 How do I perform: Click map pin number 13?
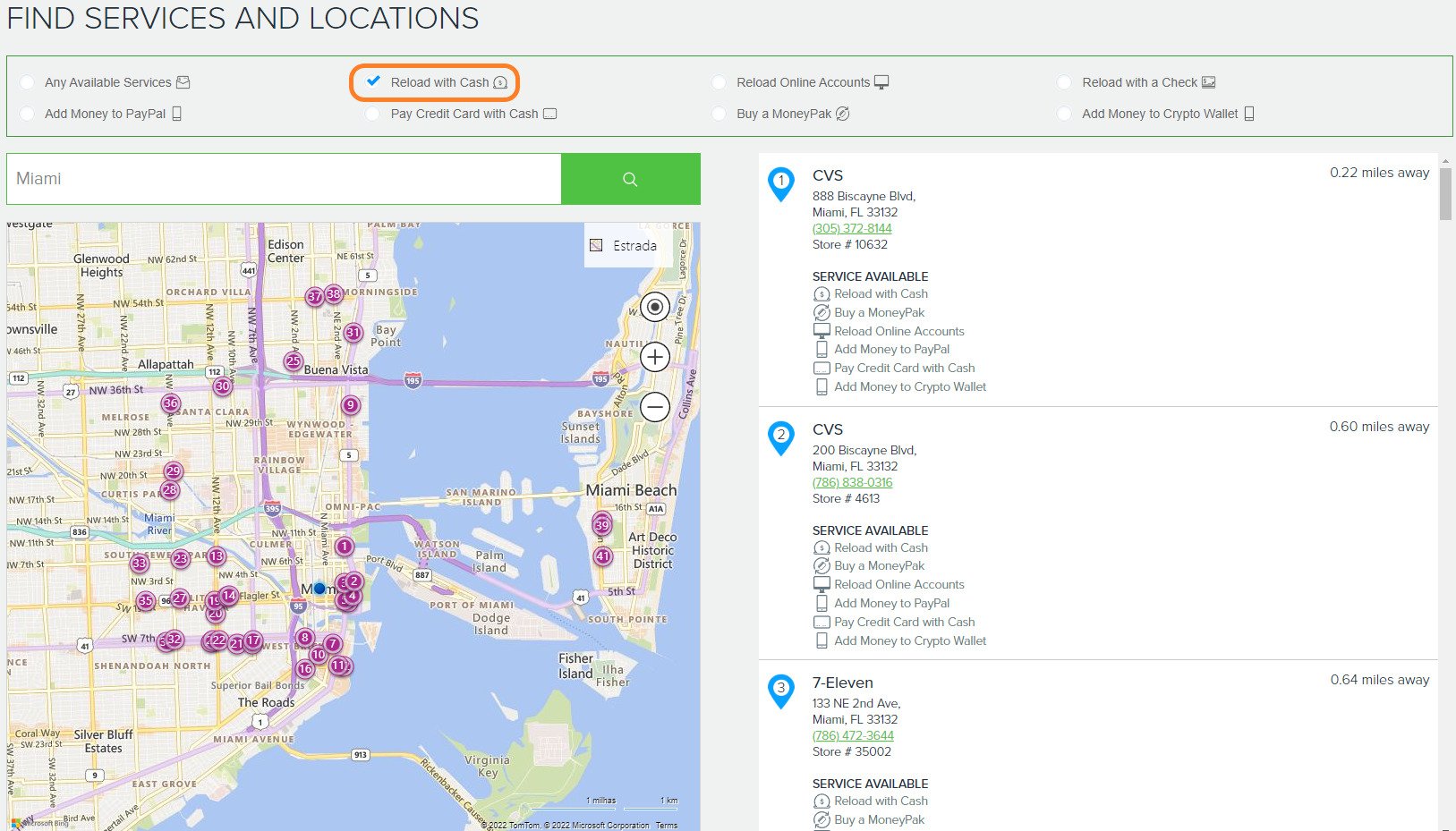[x=217, y=556]
